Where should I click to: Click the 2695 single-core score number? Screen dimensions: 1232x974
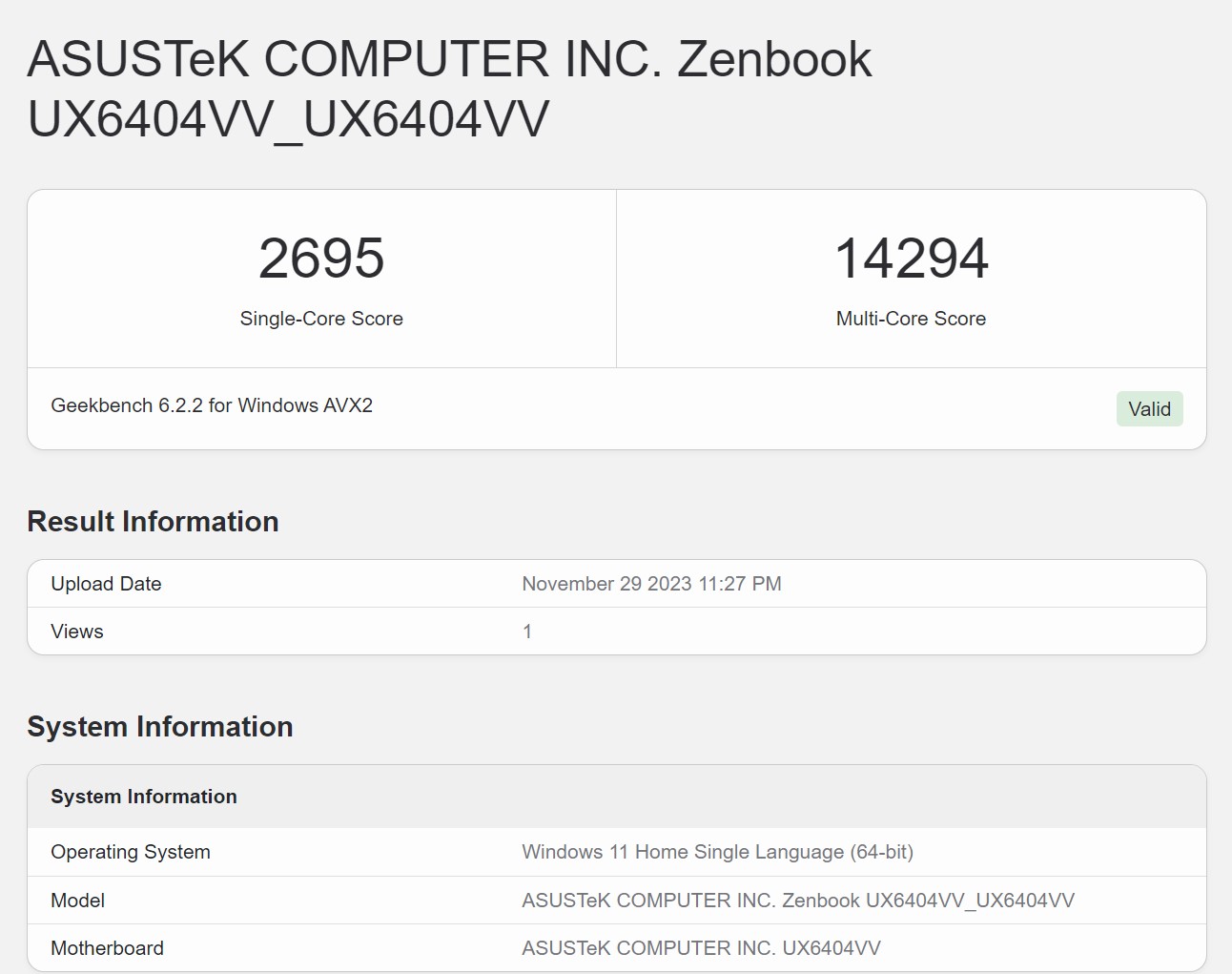(x=321, y=259)
